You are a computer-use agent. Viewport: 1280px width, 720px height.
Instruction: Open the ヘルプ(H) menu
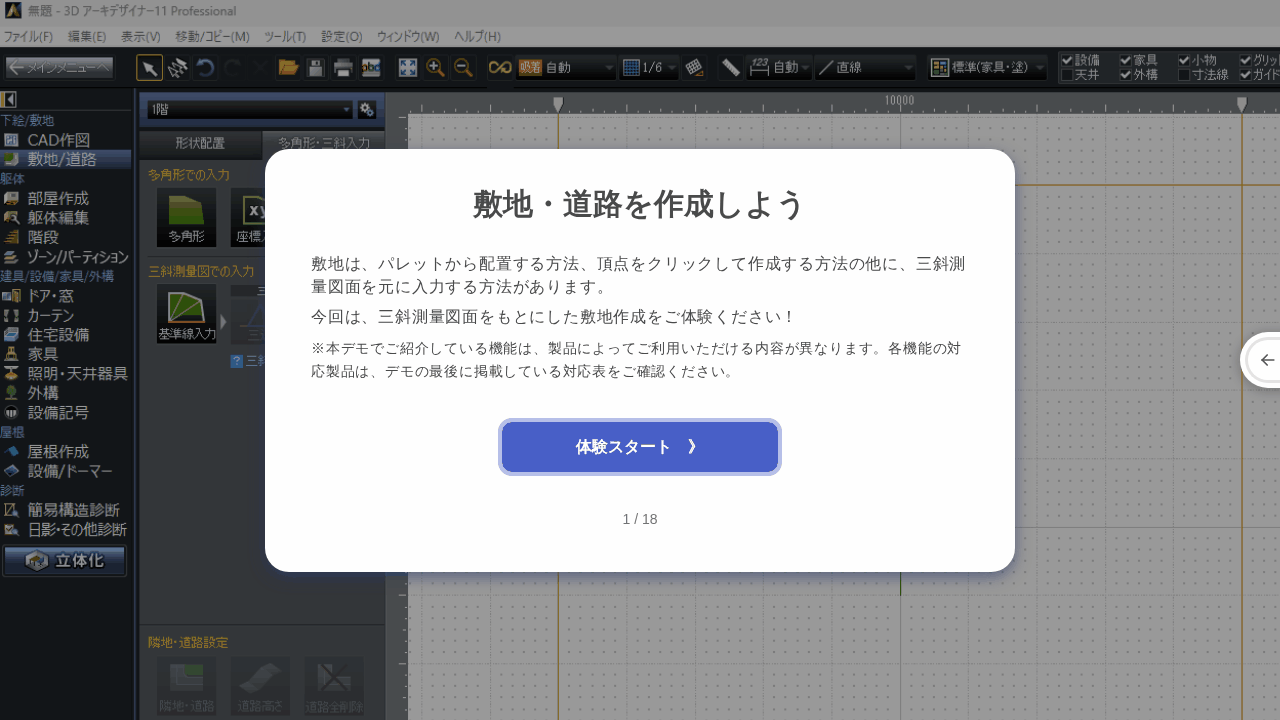(x=477, y=36)
